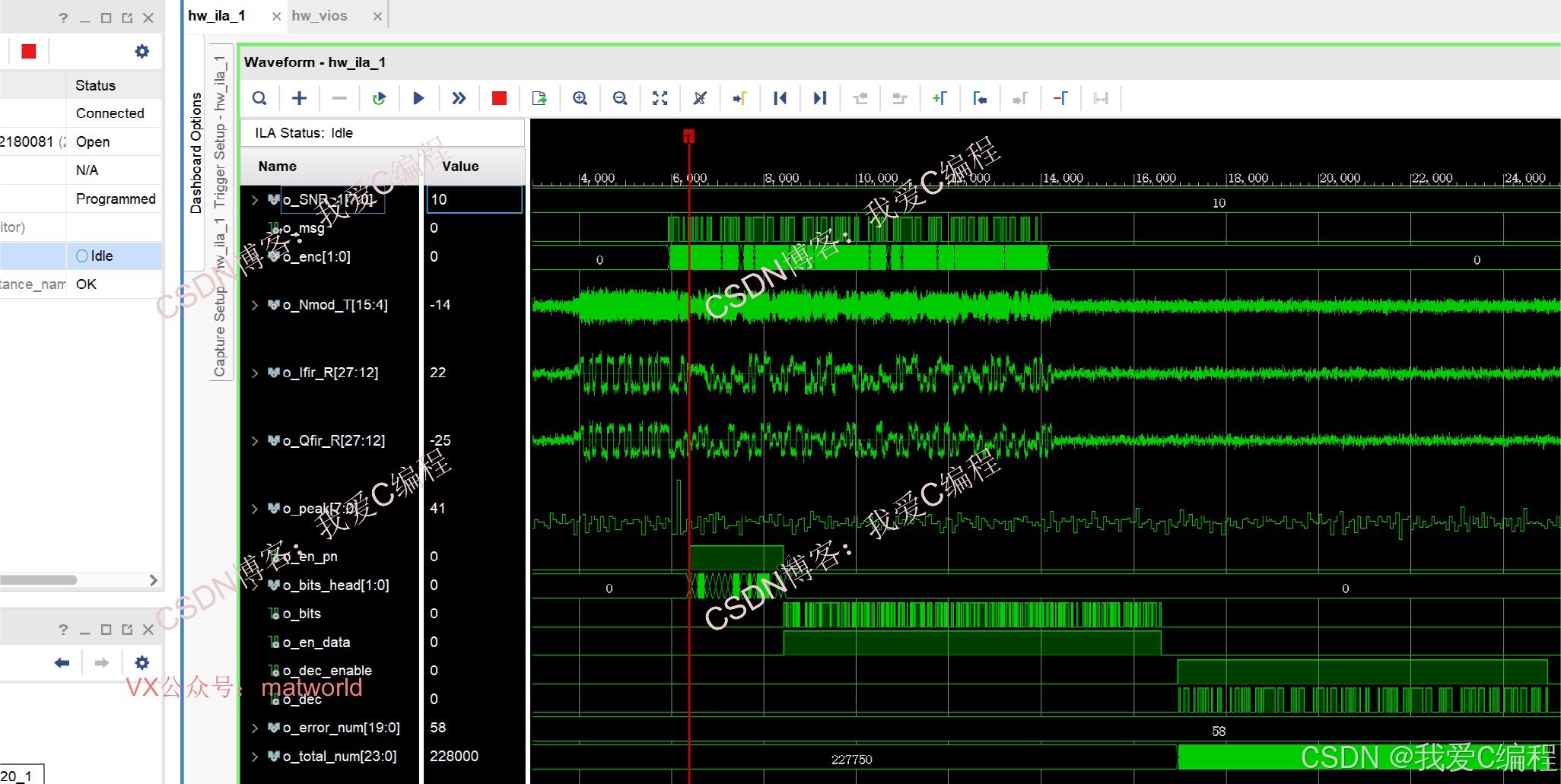Float the hardware panel with the pop-out icon

pos(127,17)
